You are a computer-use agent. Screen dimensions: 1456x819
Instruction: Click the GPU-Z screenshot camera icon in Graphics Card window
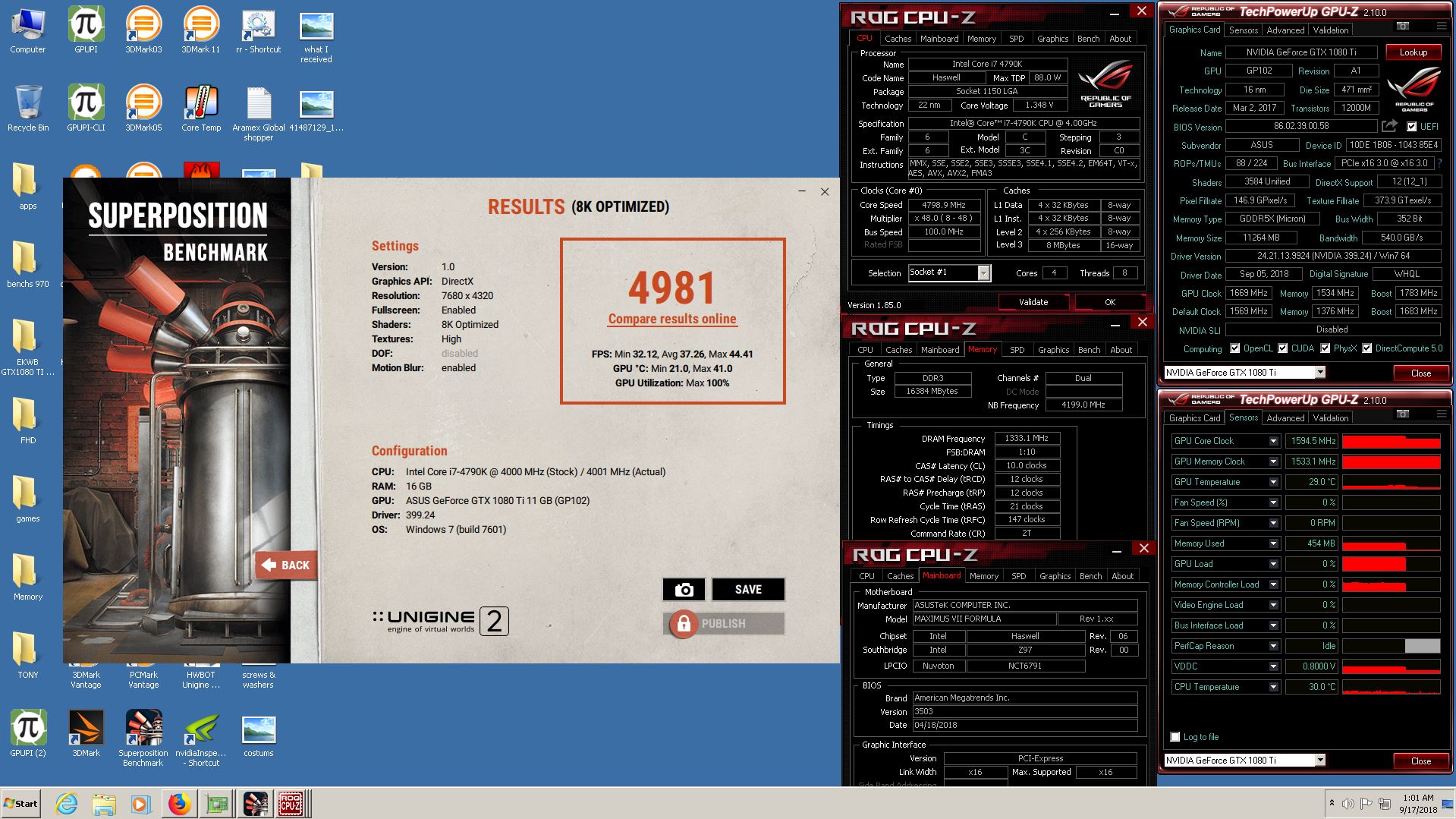coord(1403,26)
